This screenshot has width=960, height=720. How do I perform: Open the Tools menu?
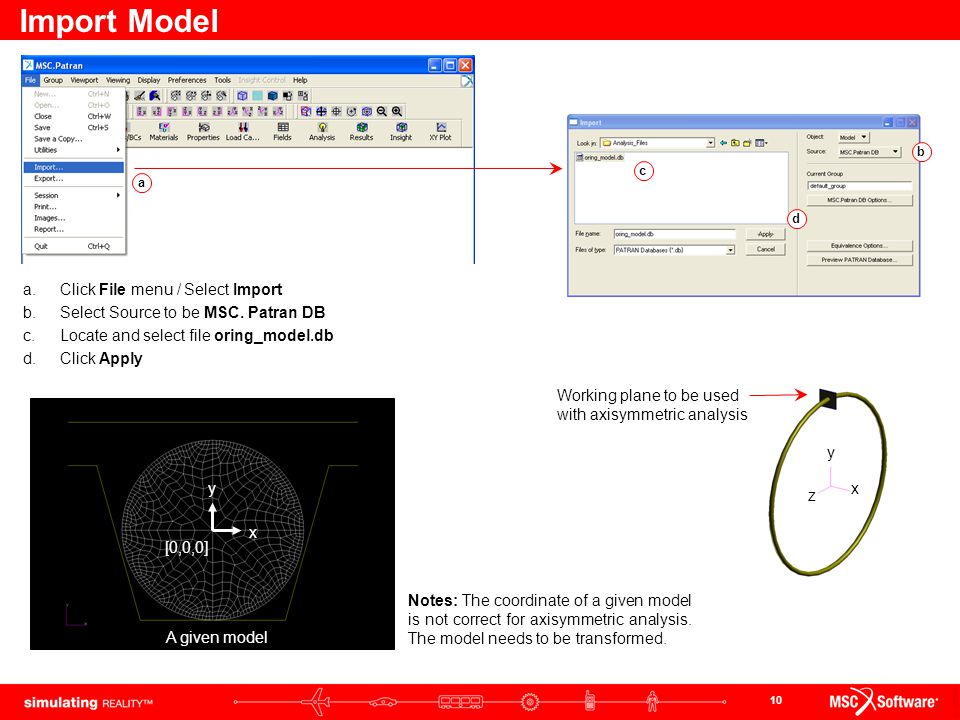222,80
